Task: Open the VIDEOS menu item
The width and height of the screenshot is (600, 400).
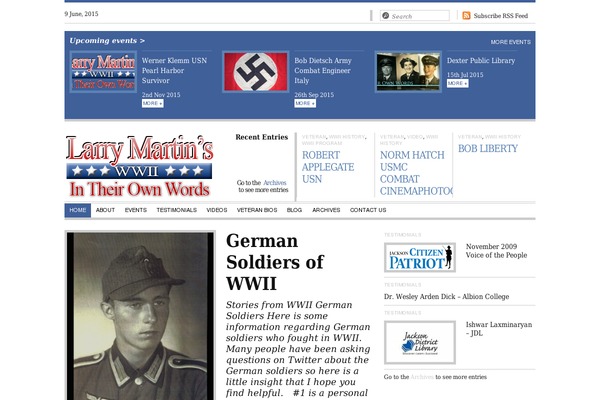Action: pyautogui.click(x=217, y=210)
